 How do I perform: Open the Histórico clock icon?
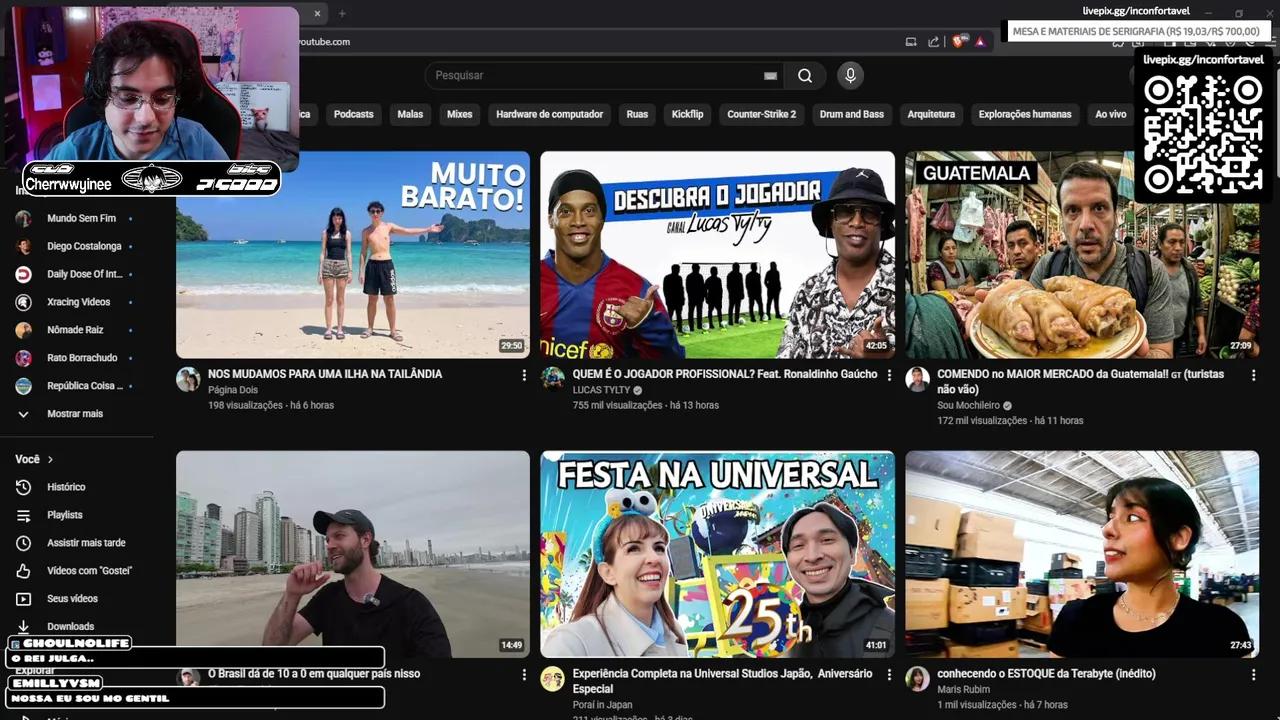pos(24,487)
